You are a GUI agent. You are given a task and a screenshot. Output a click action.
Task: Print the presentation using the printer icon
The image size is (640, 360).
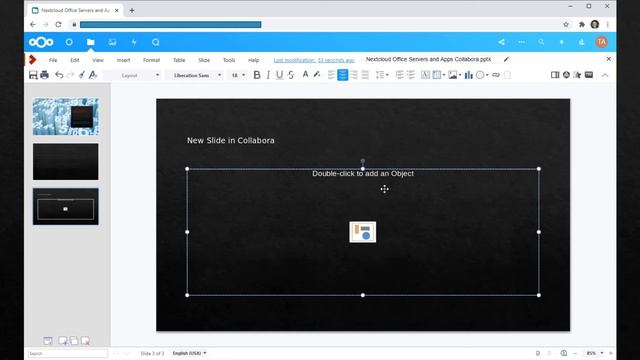point(44,75)
